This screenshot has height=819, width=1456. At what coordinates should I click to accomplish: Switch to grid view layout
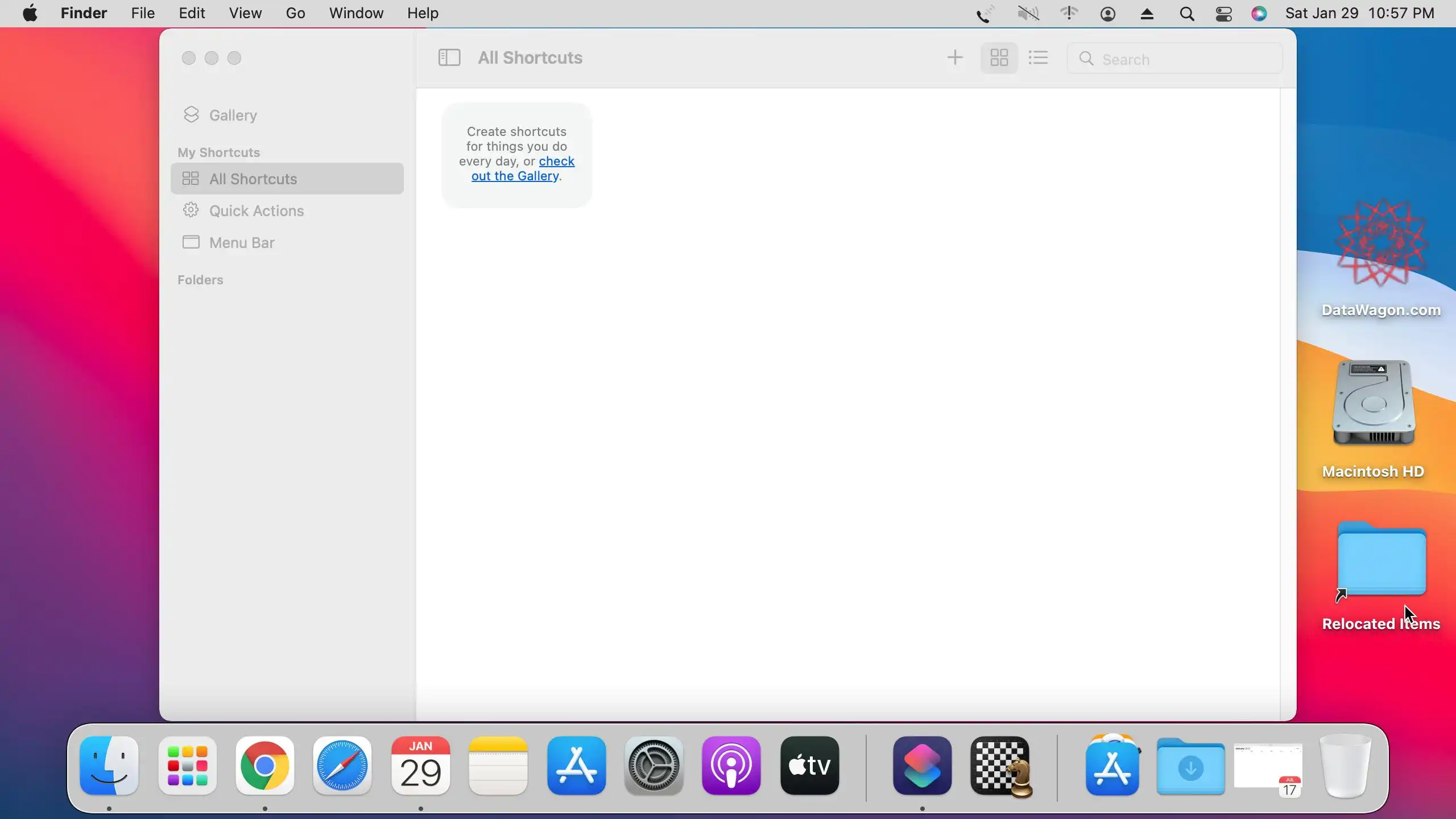click(x=999, y=57)
